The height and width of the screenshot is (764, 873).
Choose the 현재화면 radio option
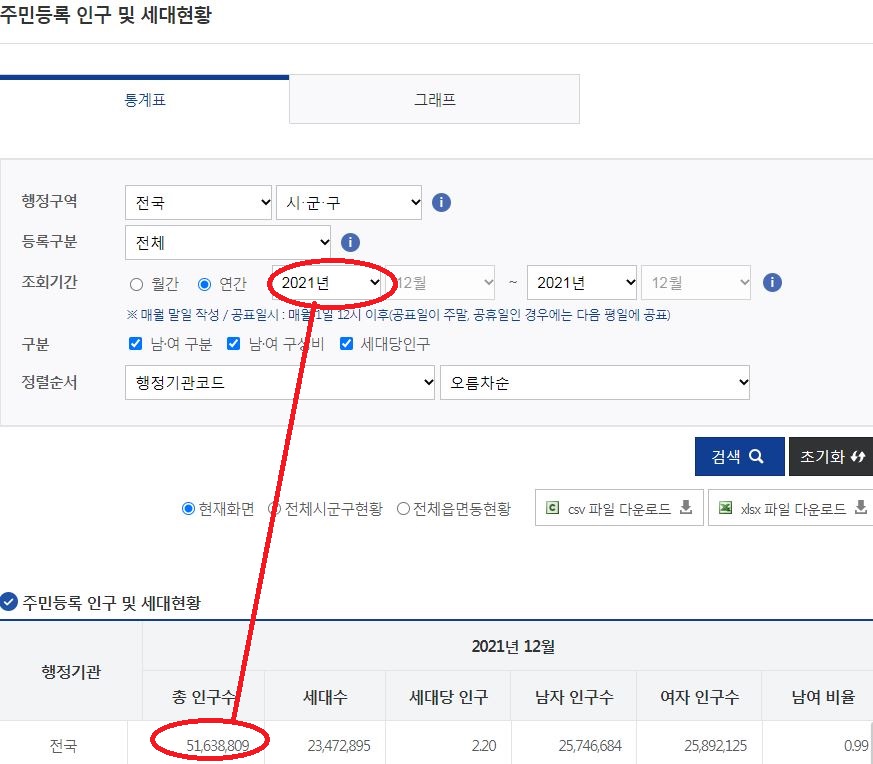[x=188, y=508]
